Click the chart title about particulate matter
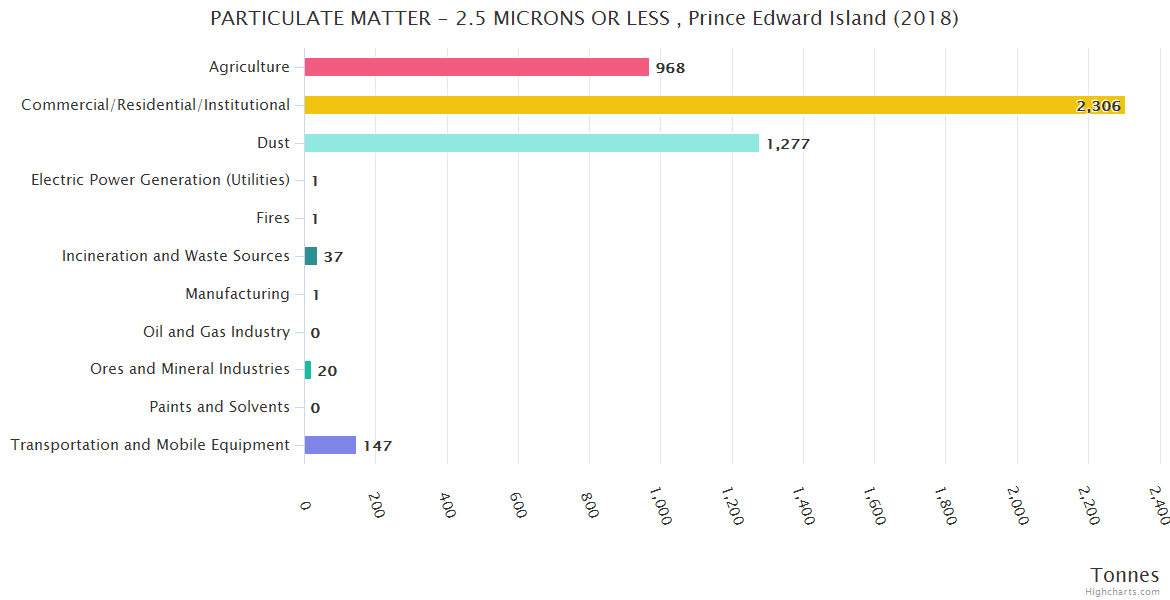 click(x=584, y=18)
